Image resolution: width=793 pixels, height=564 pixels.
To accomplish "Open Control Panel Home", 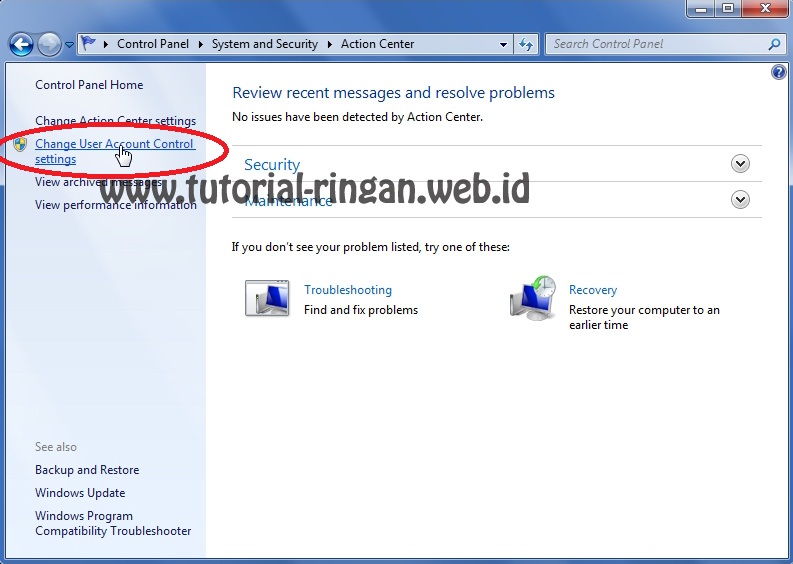I will (x=89, y=85).
